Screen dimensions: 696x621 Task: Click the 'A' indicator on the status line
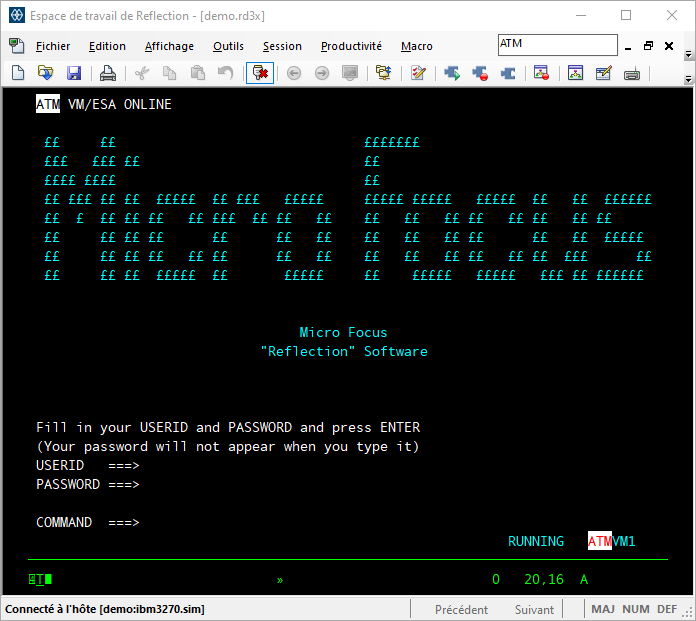click(x=584, y=579)
